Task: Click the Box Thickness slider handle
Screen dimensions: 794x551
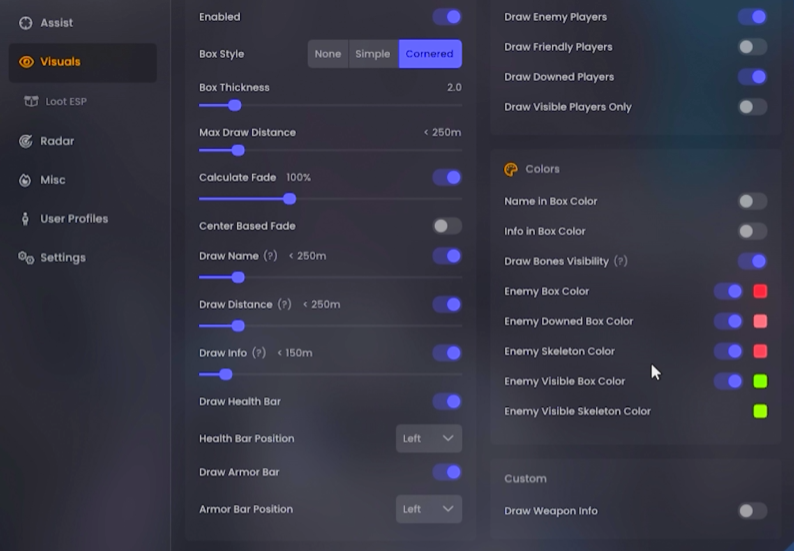Action: click(234, 105)
